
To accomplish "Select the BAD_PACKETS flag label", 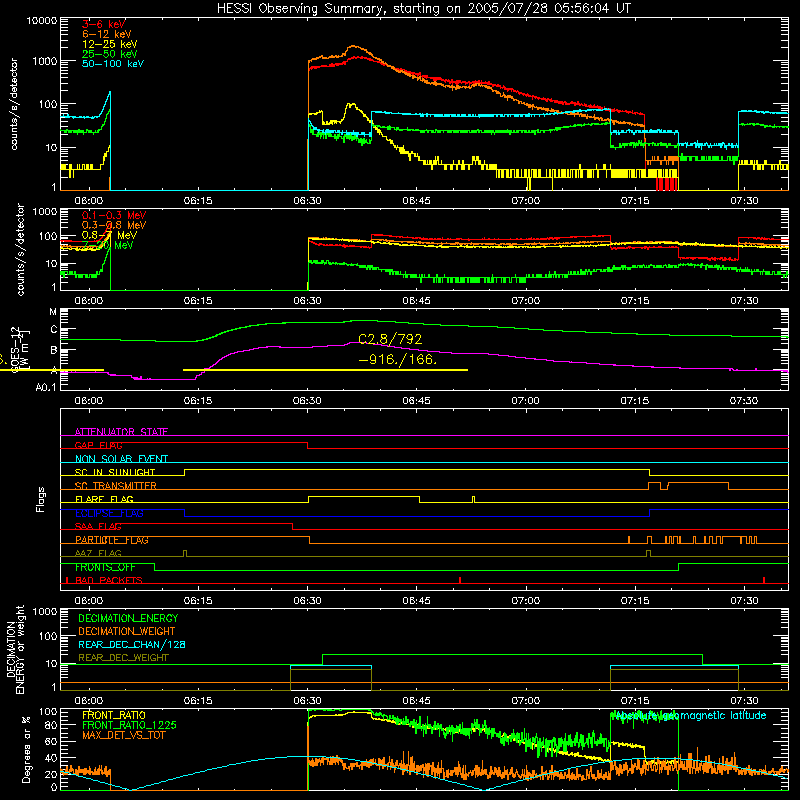I will 109,580.
